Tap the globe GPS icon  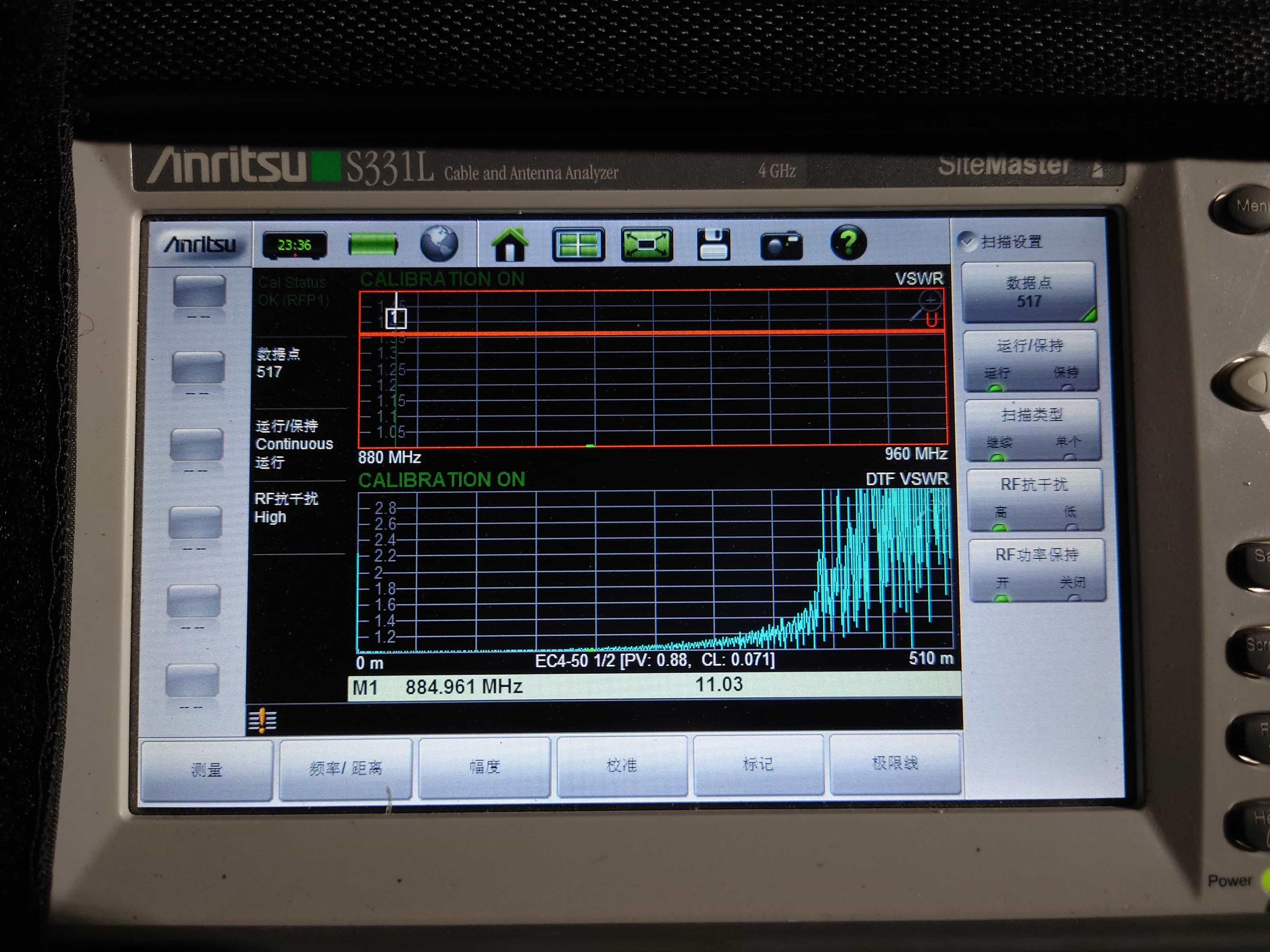(x=439, y=243)
